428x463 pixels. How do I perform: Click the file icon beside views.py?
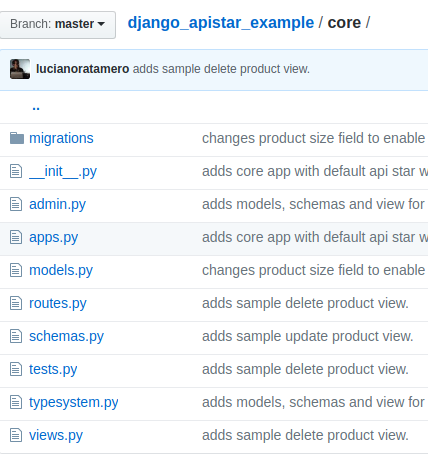click(16, 435)
